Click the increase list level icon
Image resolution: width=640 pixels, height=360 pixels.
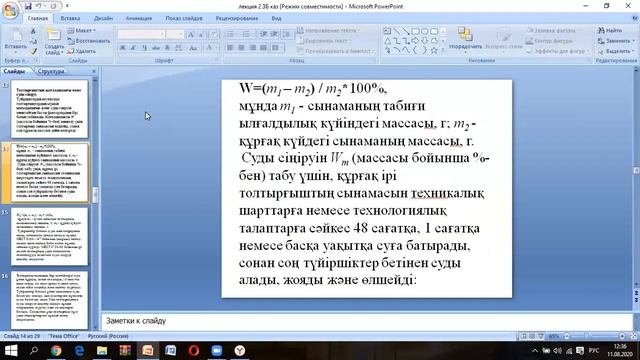tap(274, 34)
